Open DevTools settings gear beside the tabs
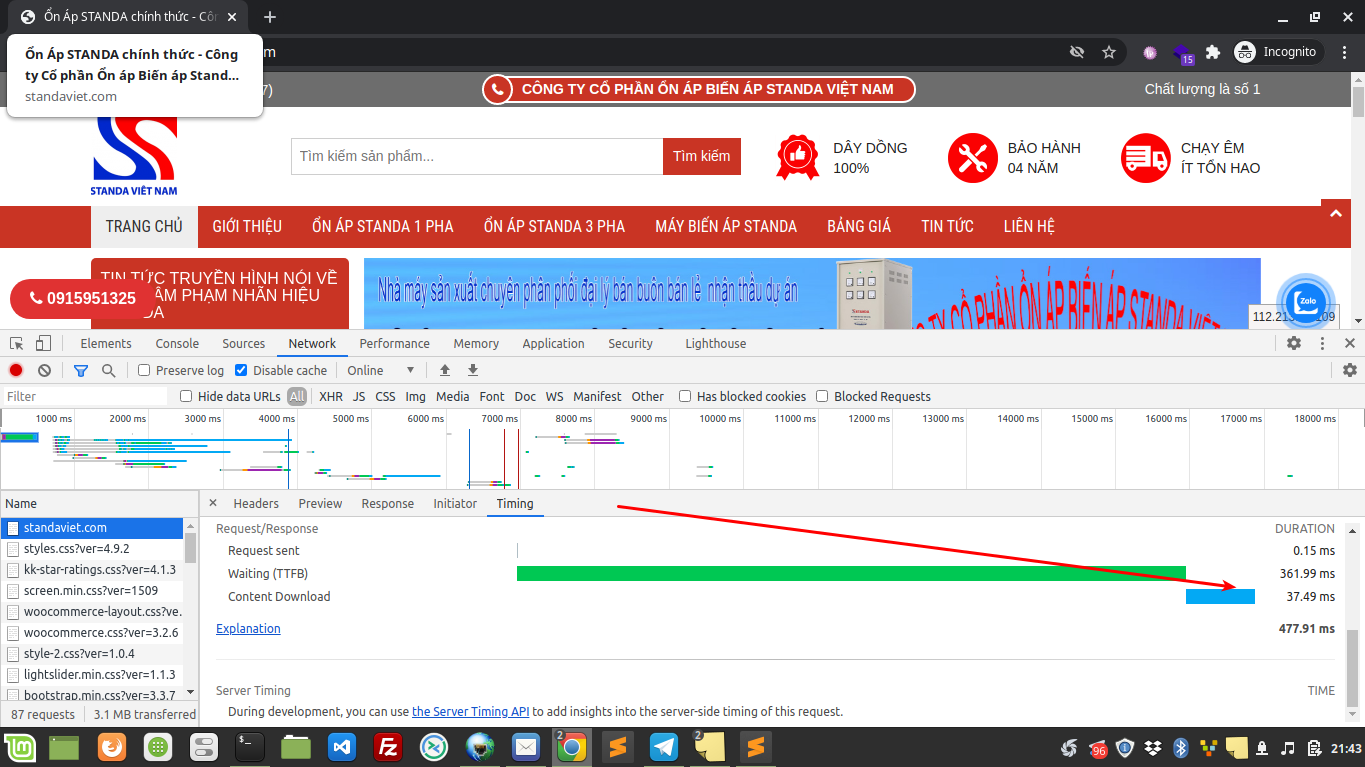 coord(1294,343)
